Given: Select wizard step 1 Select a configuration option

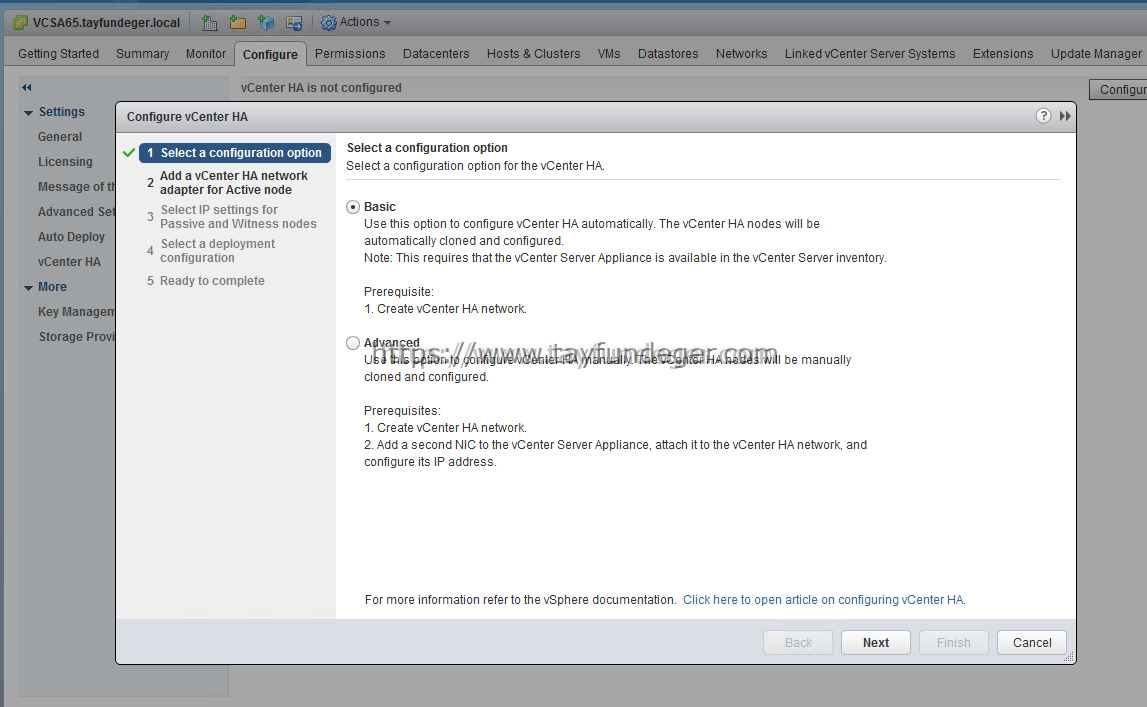Looking at the screenshot, I should tap(235, 153).
